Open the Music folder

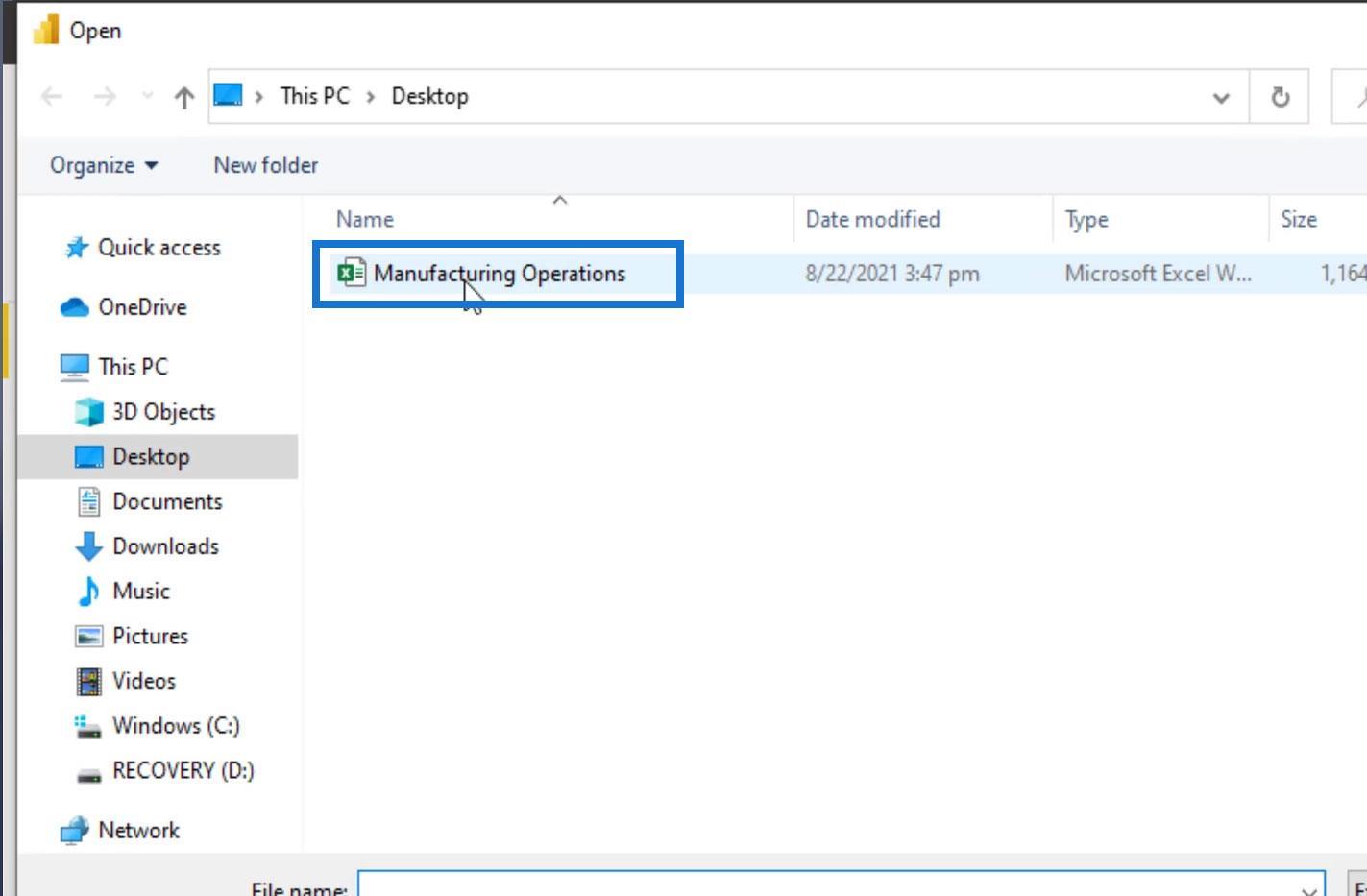(x=141, y=592)
